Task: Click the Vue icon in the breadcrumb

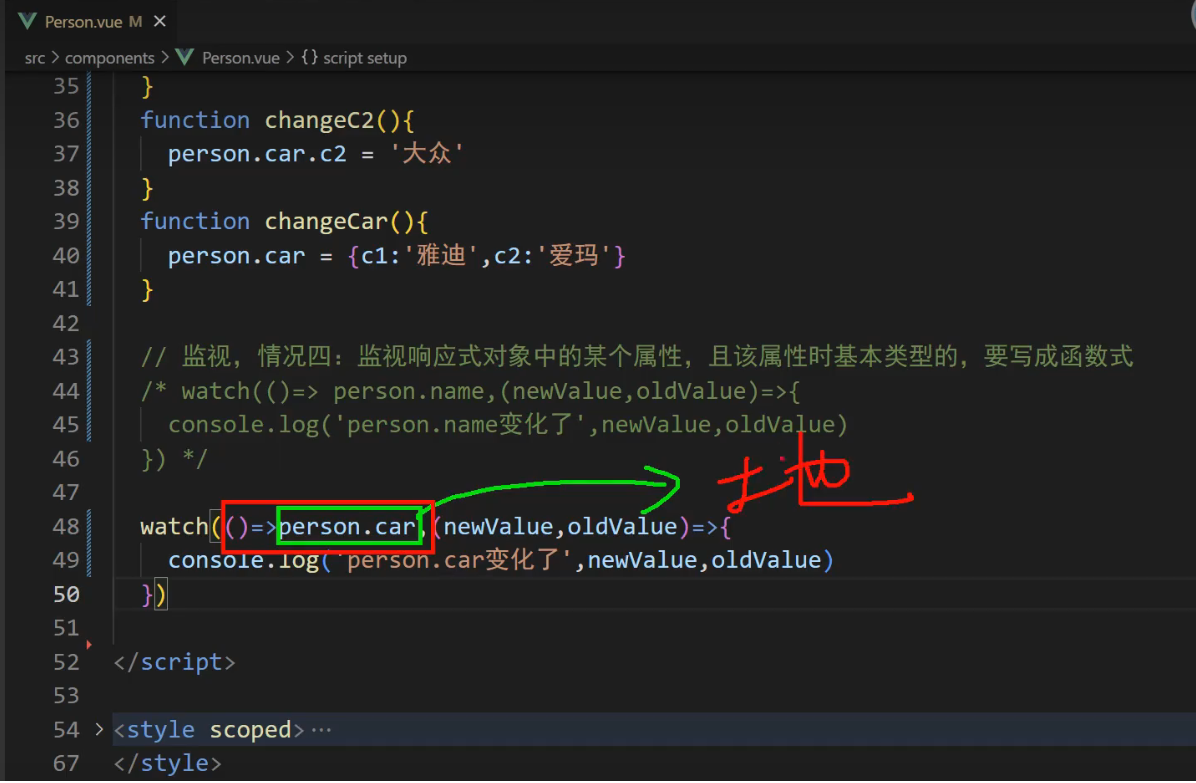Action: point(185,57)
